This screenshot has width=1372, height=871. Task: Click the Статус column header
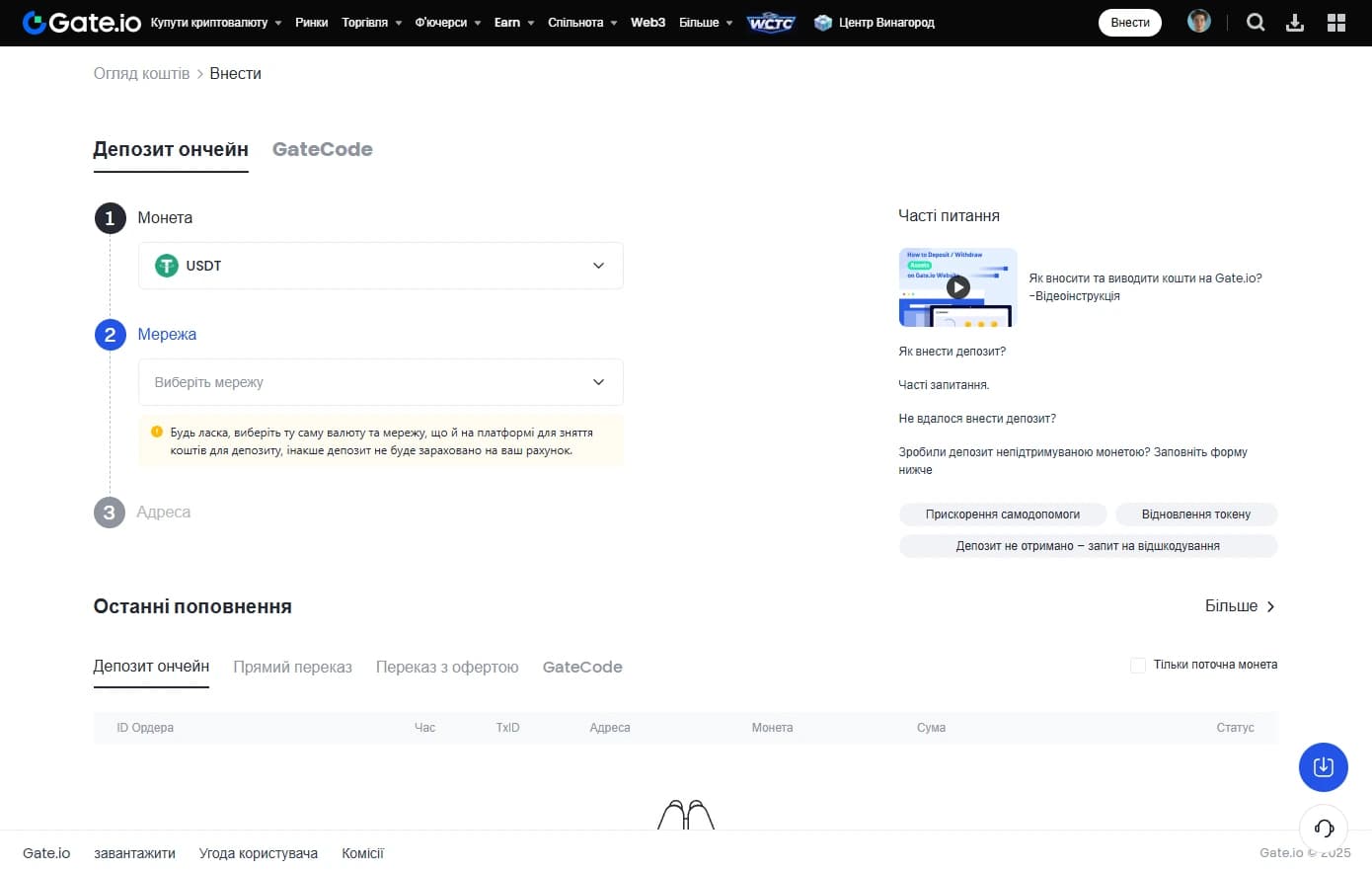(x=1235, y=728)
